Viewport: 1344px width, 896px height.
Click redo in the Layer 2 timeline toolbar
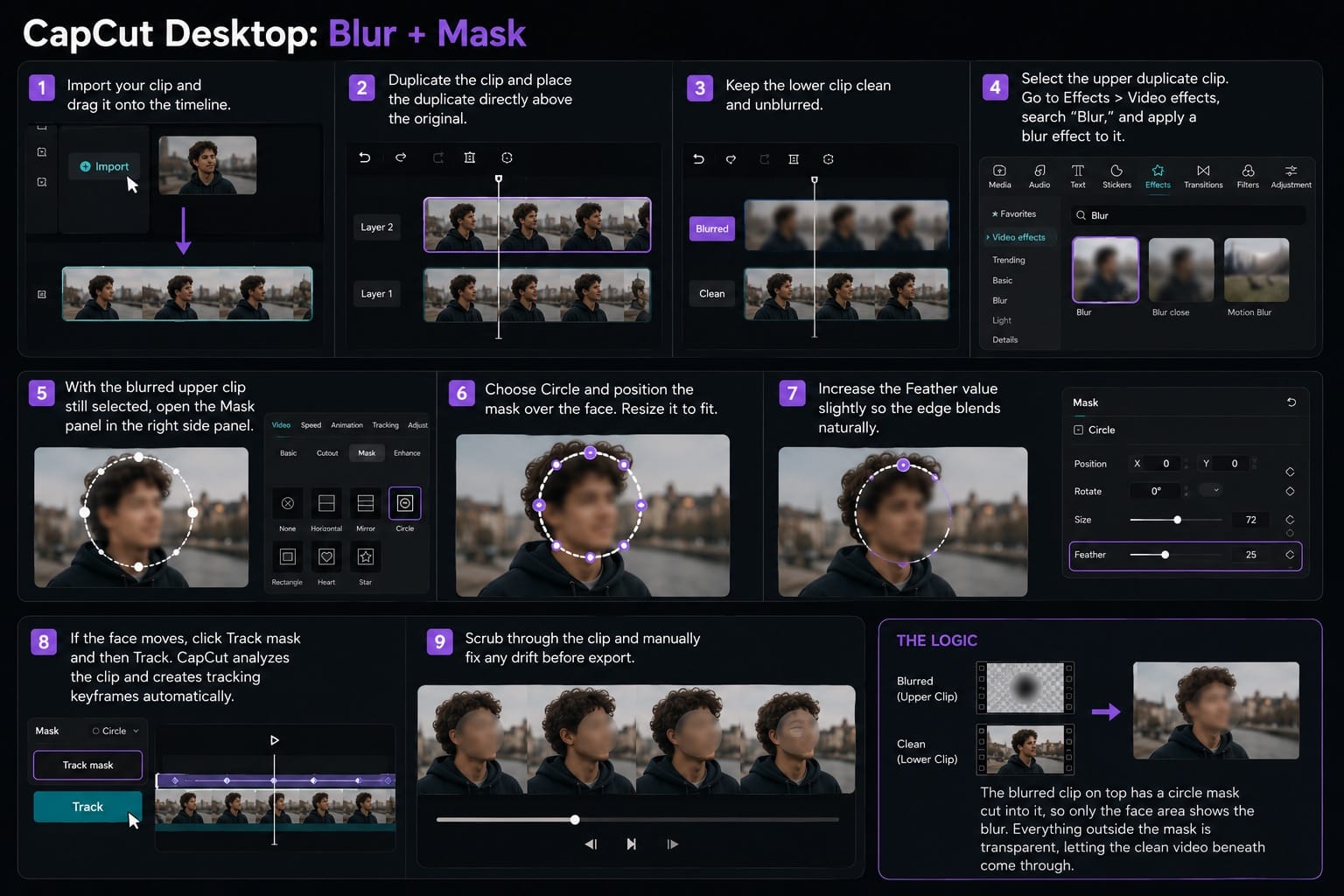(x=401, y=157)
